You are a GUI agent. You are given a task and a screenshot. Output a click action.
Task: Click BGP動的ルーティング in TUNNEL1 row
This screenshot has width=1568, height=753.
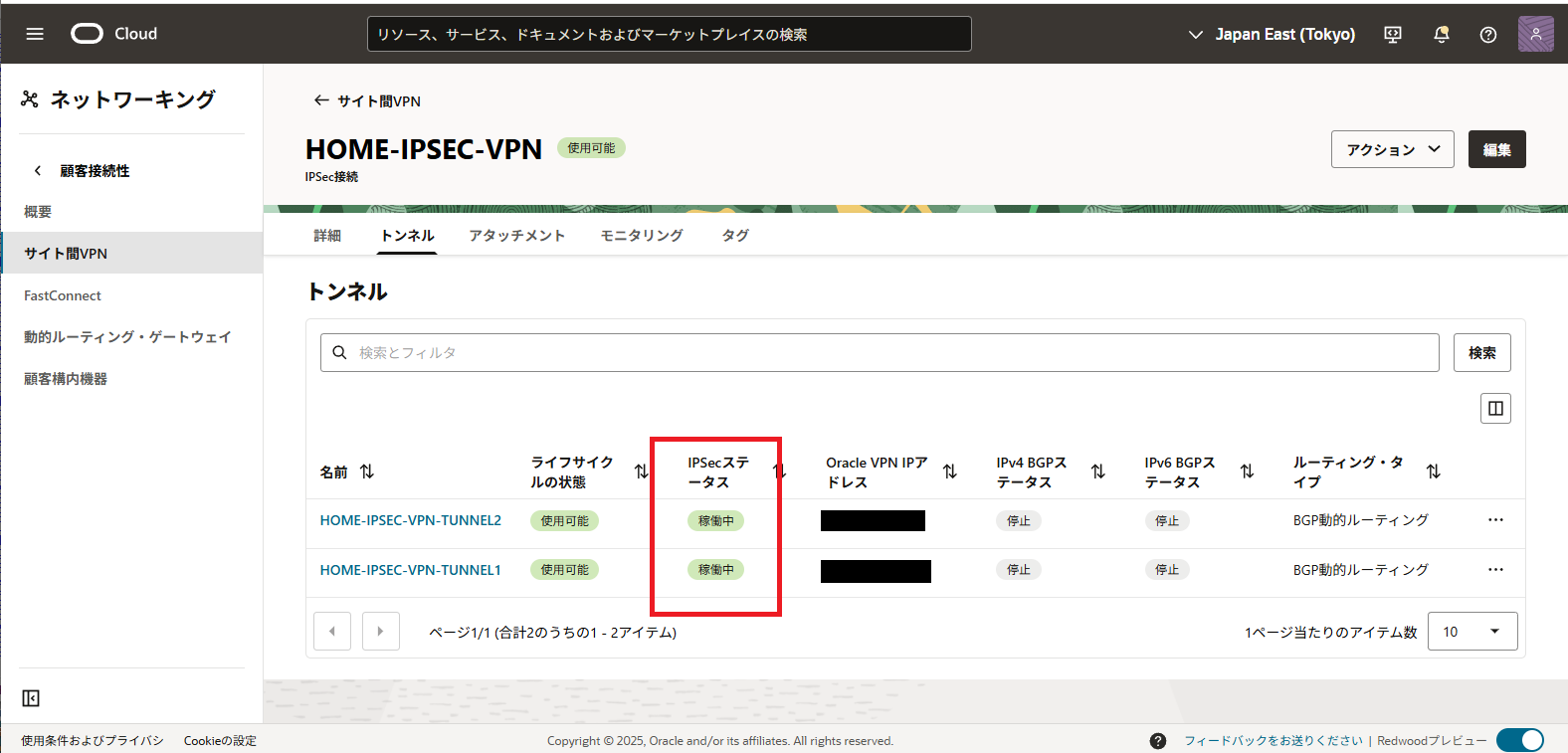(1360, 570)
